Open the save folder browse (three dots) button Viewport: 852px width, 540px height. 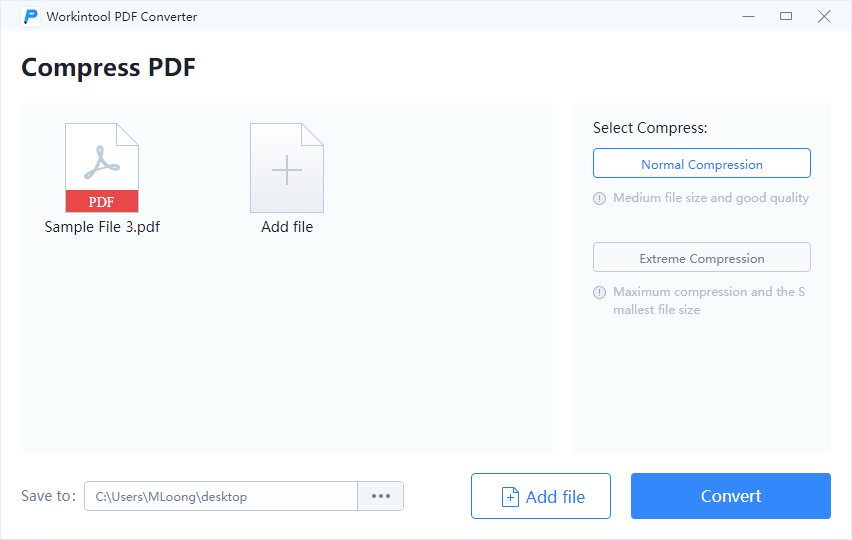click(380, 496)
